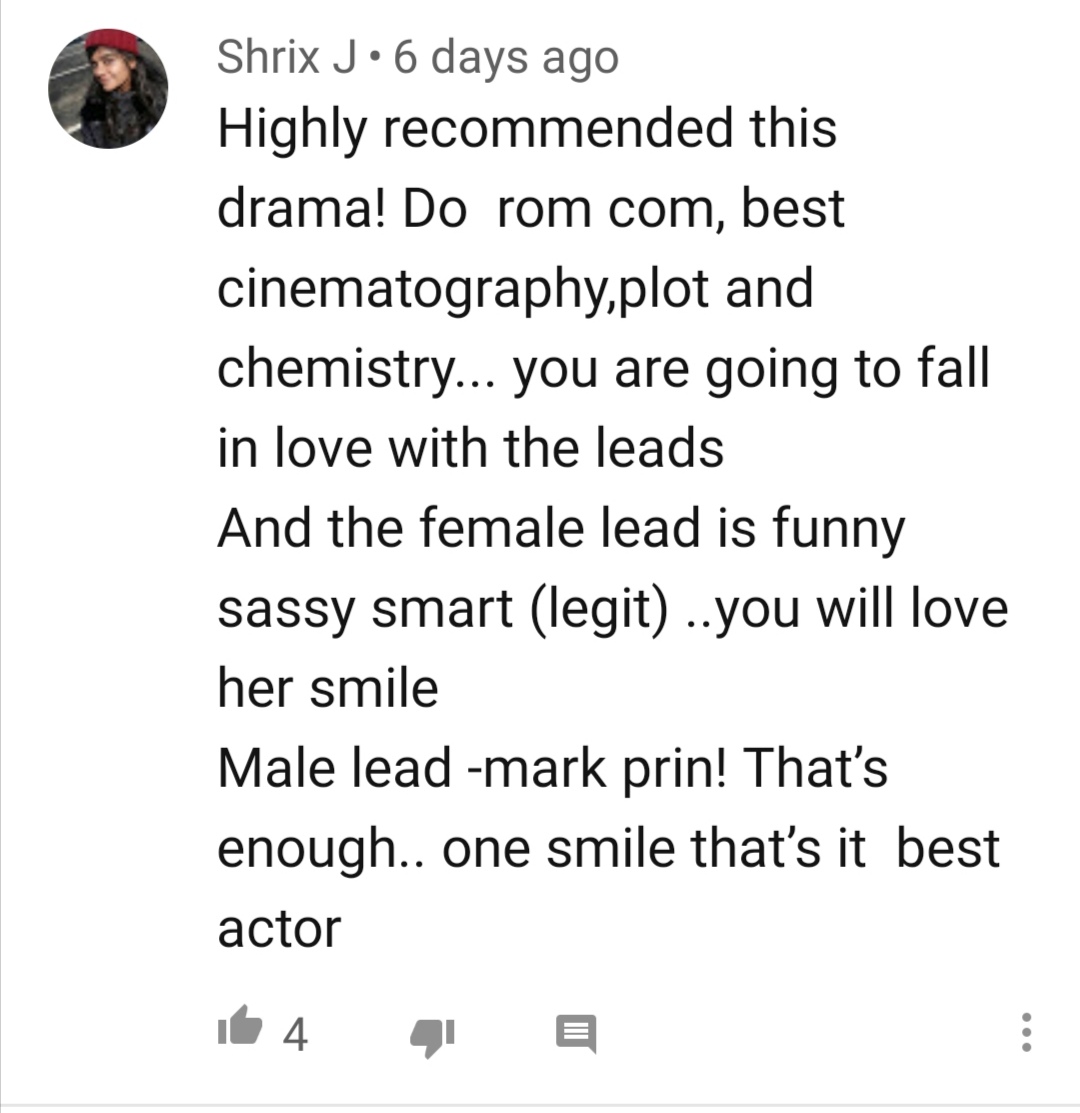
Task: Tap the line "Highly recommended this"
Action: pos(527,128)
